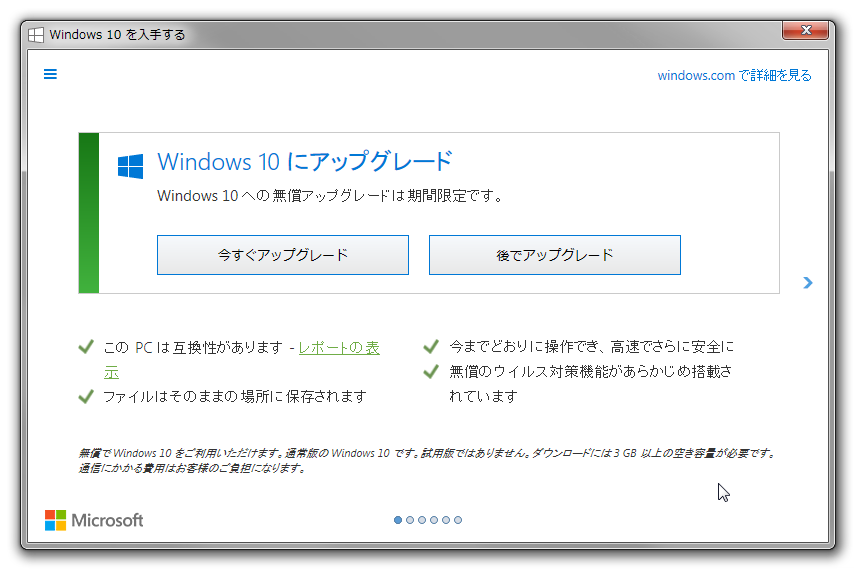This screenshot has width=856, height=570.
Task: Click the Microsoft logo
Action: coord(94,520)
